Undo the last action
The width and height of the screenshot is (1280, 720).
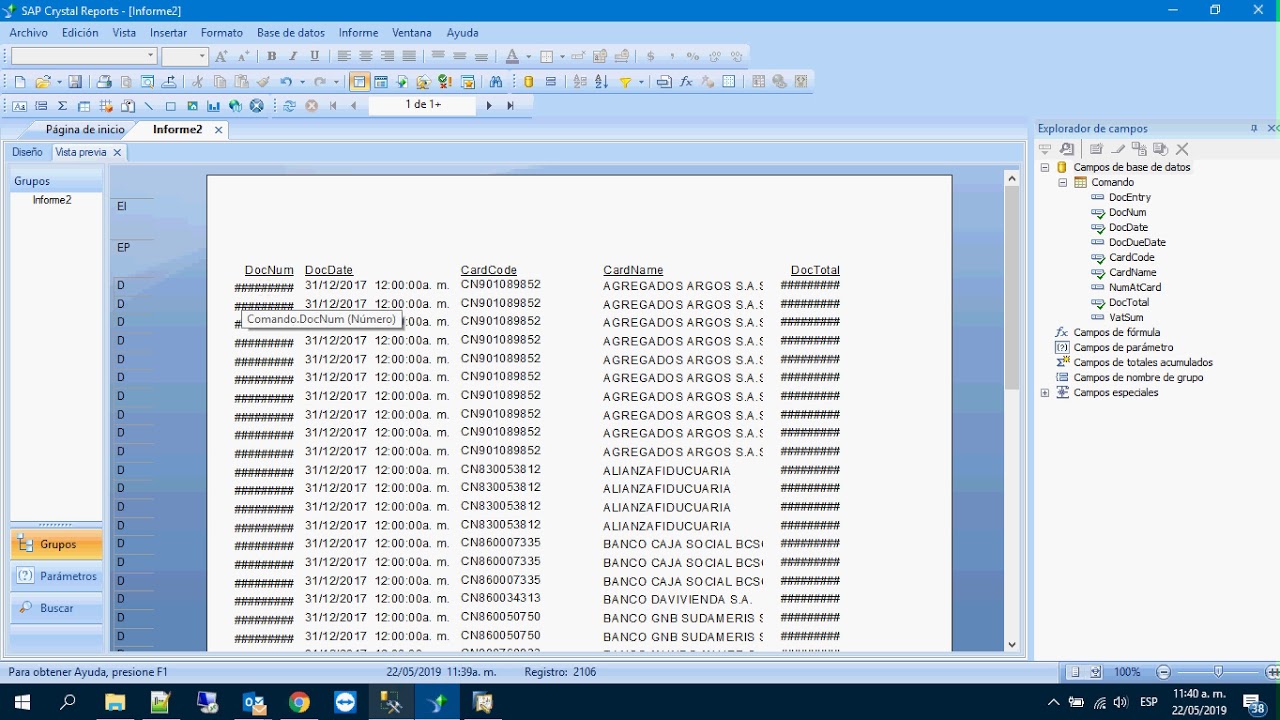286,82
